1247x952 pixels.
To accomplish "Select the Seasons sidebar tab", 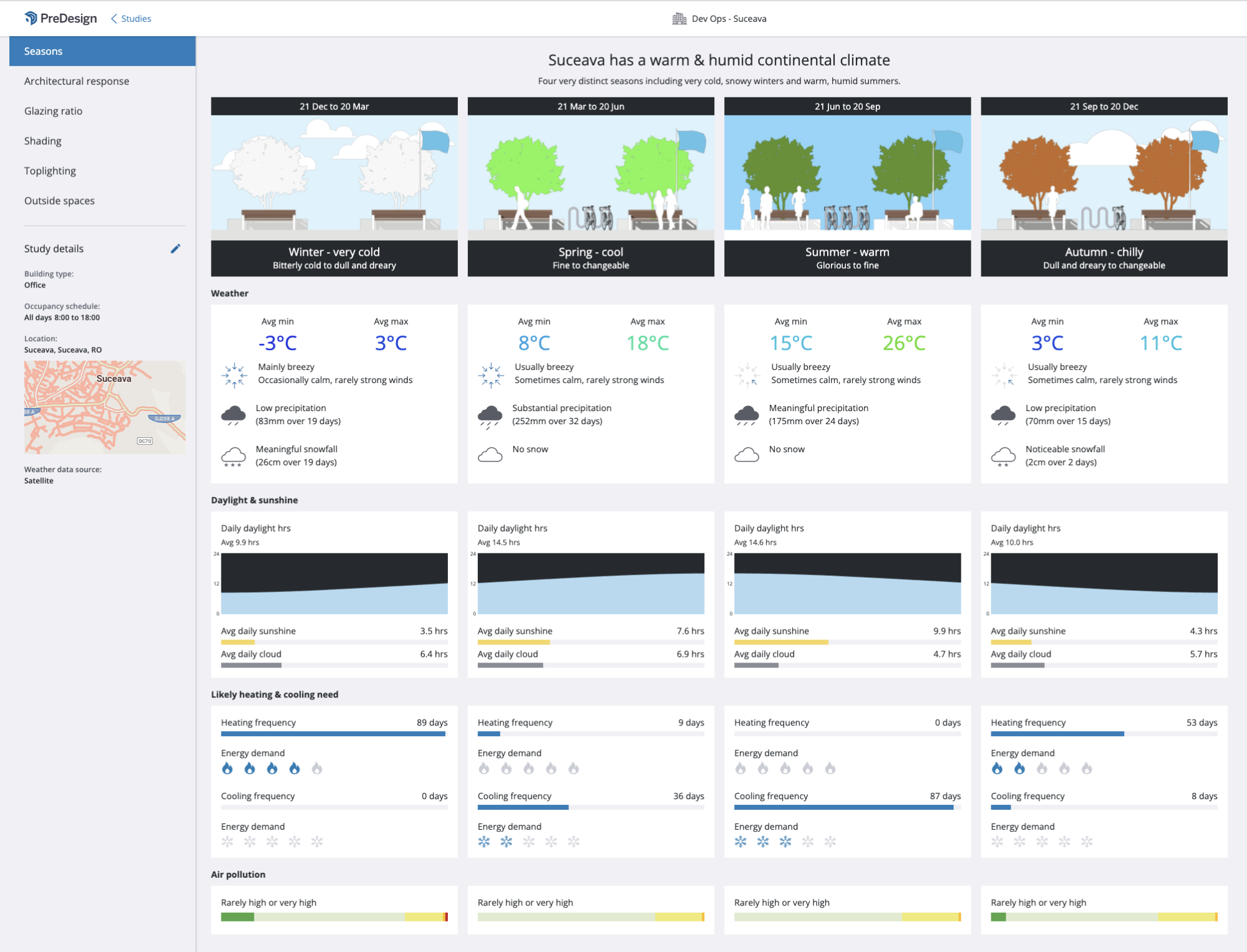I will coord(102,51).
